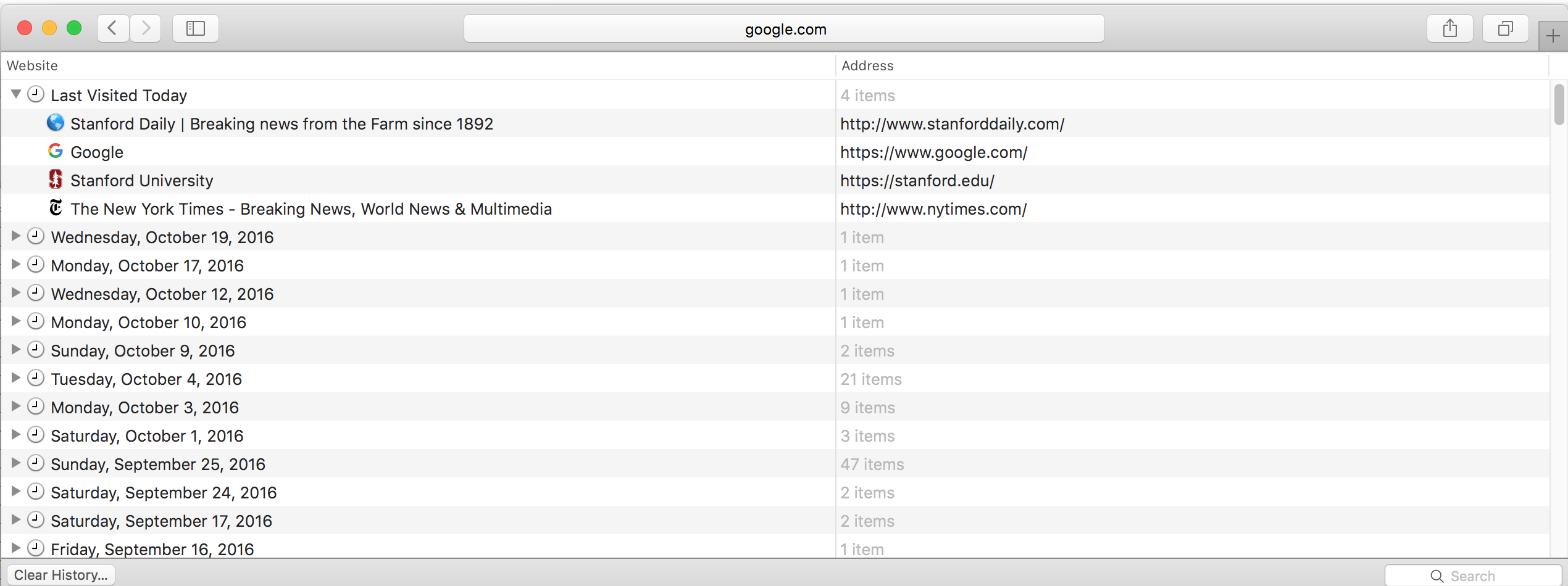Click the google.com address bar
This screenshot has width=1568, height=586.
(784, 29)
